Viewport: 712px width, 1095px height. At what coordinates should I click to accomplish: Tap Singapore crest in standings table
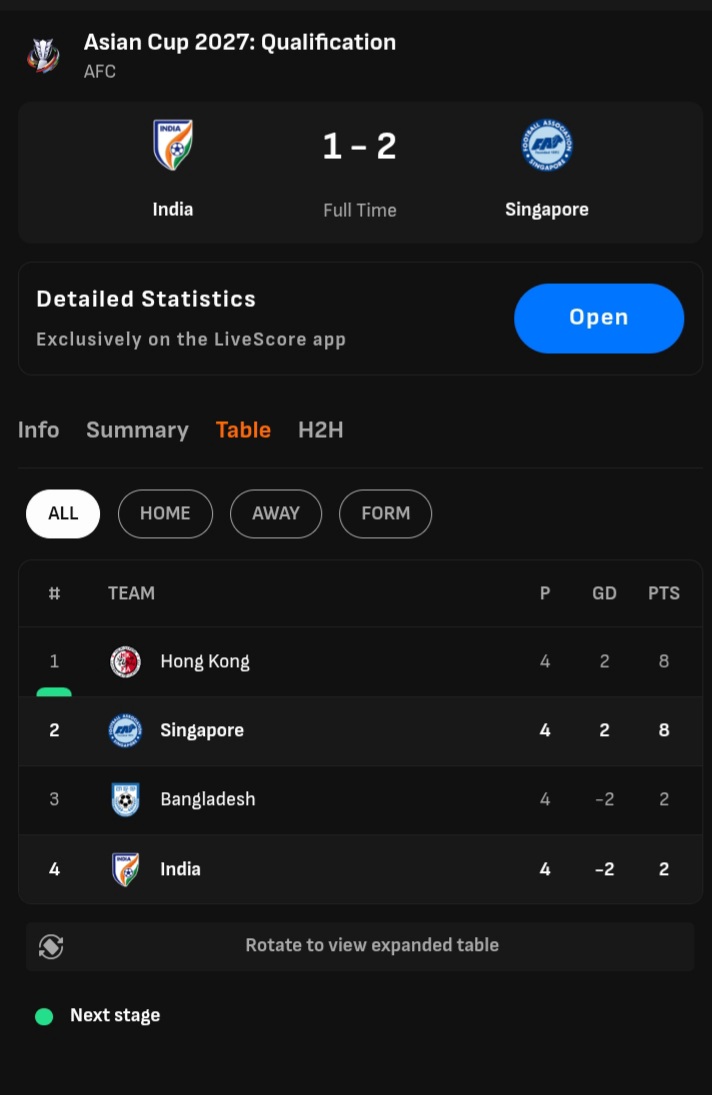[x=125, y=730]
